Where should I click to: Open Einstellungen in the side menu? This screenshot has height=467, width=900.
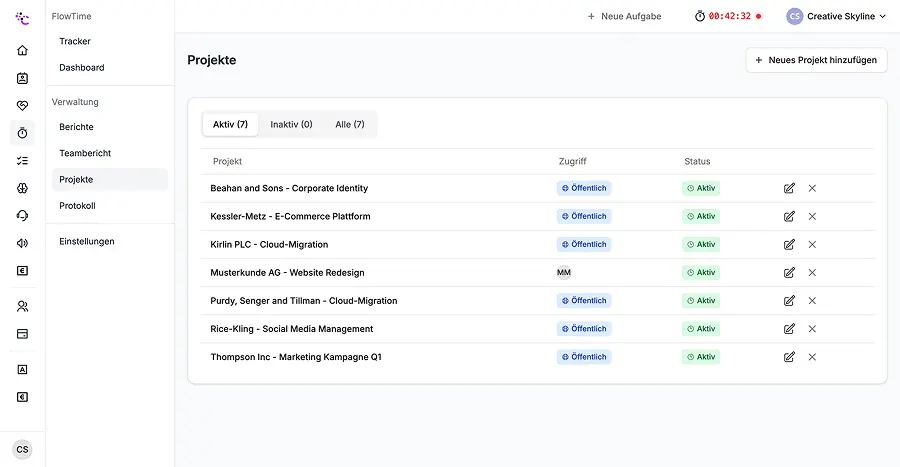pyautogui.click(x=87, y=241)
